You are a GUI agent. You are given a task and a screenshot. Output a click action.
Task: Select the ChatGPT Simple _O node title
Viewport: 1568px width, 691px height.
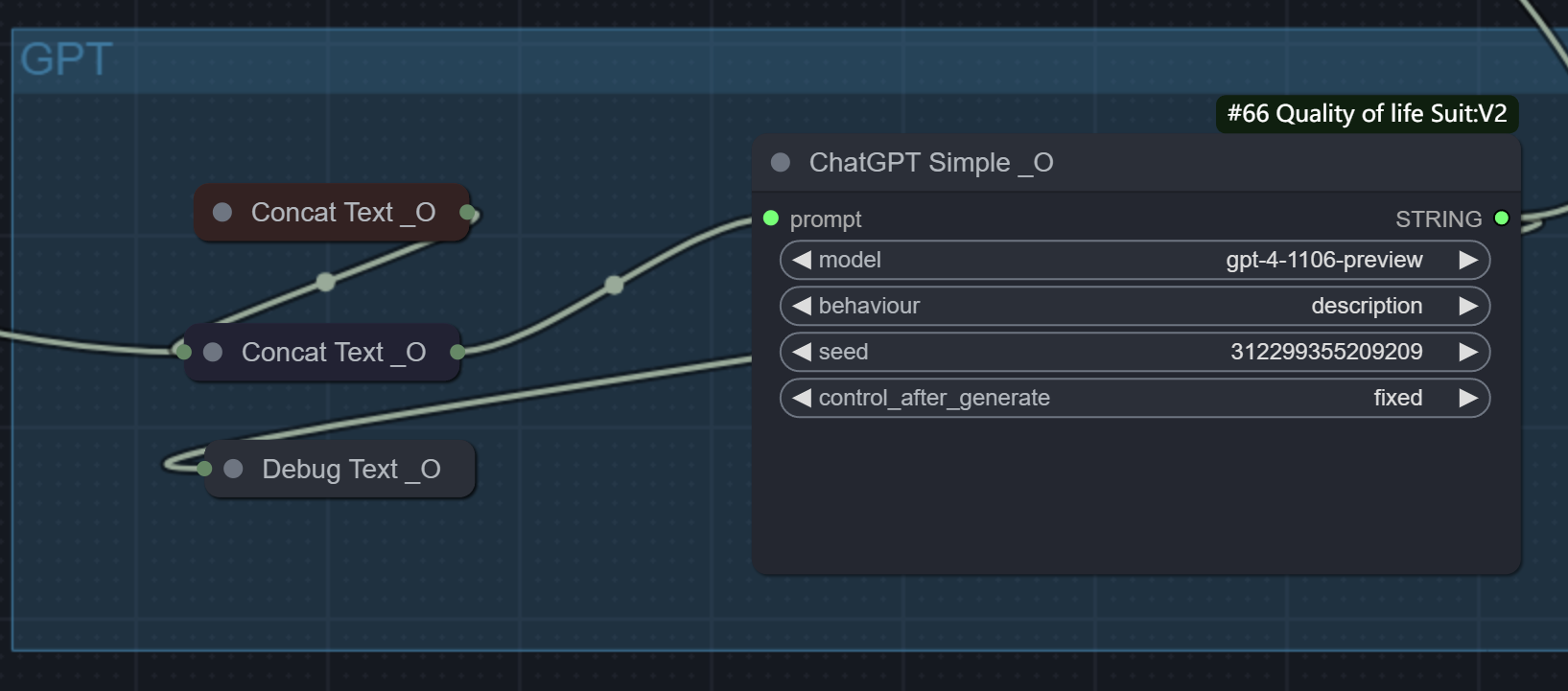[x=931, y=163]
